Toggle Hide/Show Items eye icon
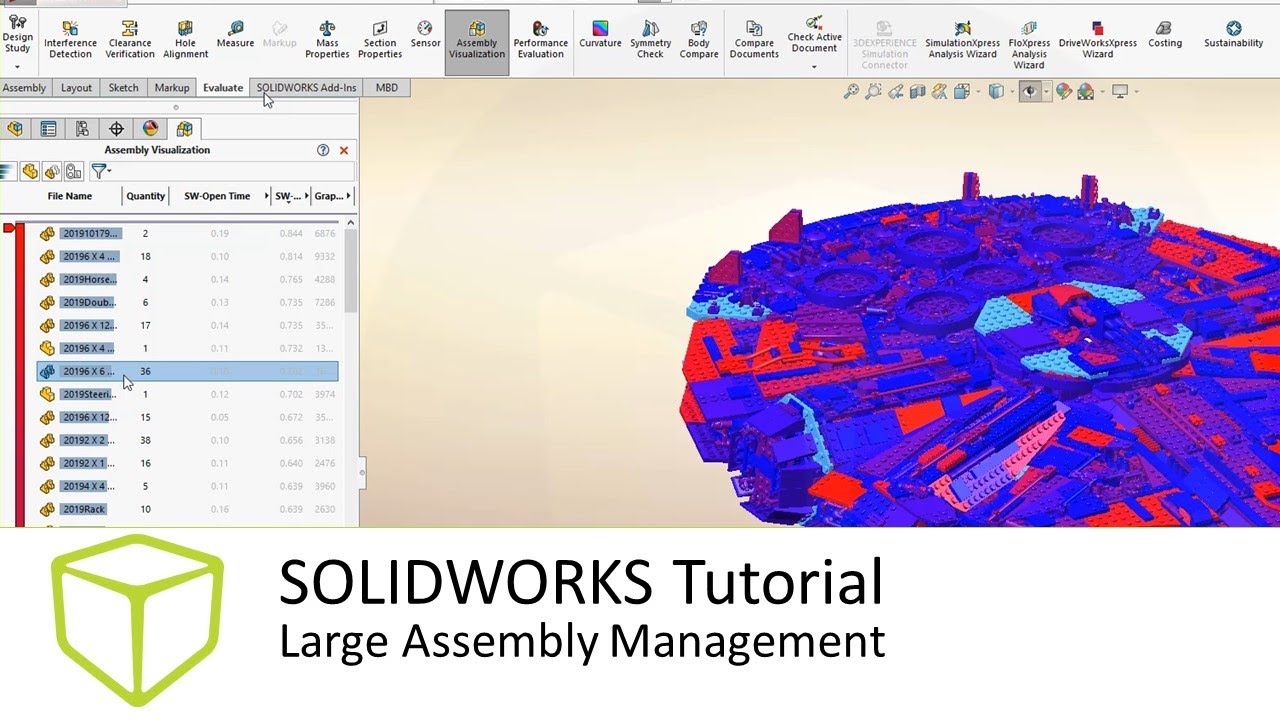This screenshot has width=1280, height=720. tap(1030, 92)
